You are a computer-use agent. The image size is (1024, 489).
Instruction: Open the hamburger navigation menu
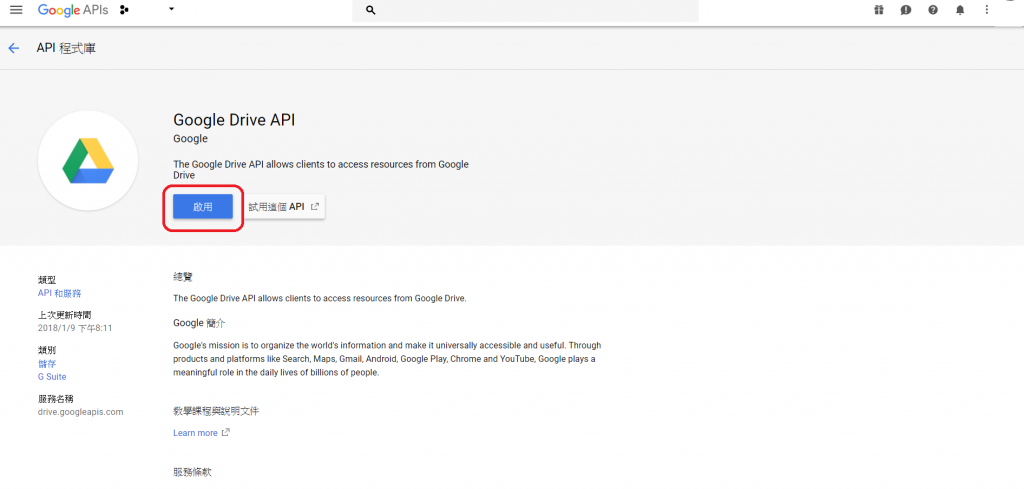coord(16,10)
